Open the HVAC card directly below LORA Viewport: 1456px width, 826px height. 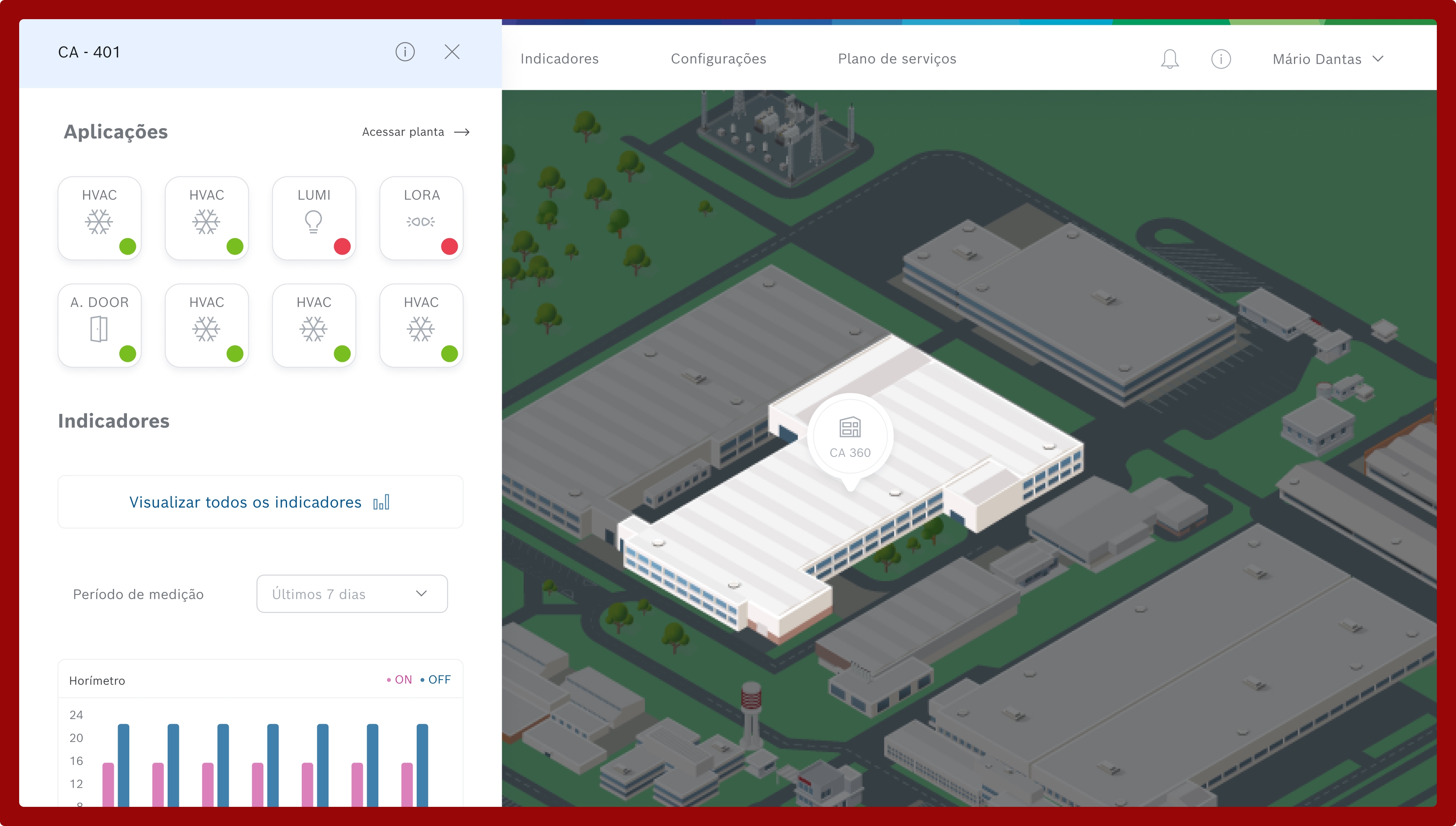(421, 326)
